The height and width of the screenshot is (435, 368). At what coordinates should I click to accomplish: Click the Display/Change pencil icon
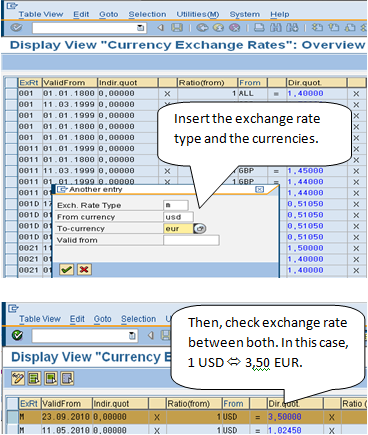pyautogui.click(x=18, y=378)
